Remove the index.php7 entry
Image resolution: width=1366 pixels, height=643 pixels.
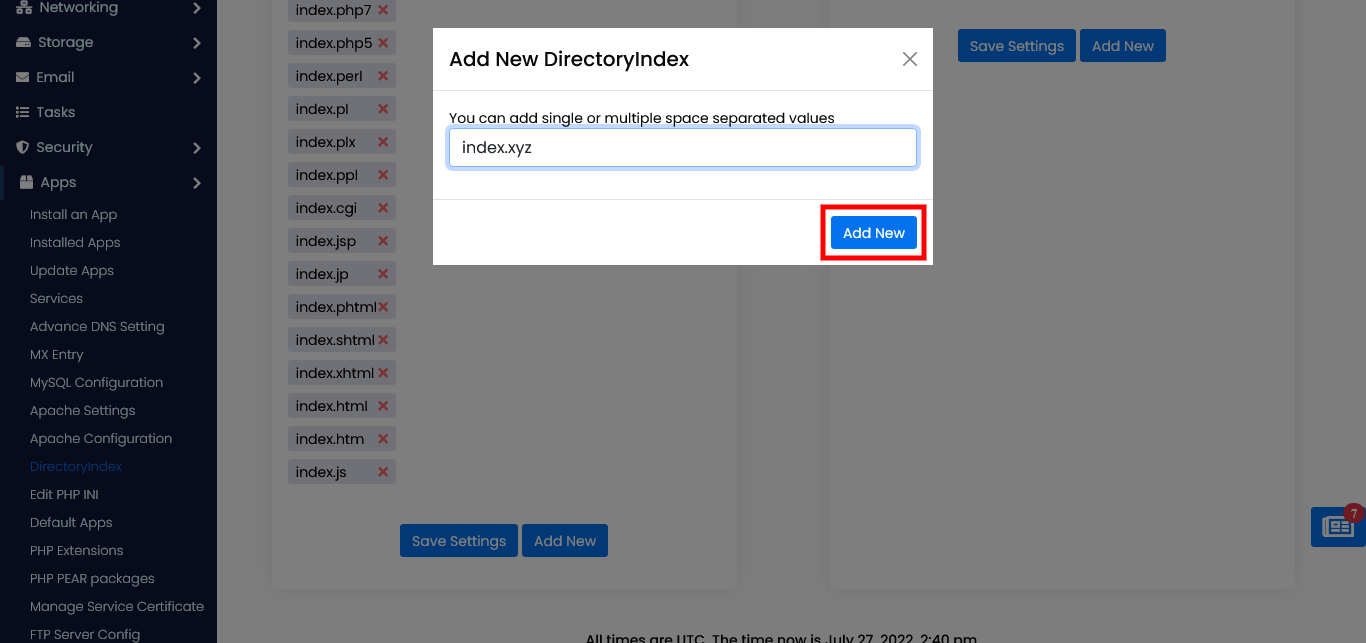(x=383, y=11)
